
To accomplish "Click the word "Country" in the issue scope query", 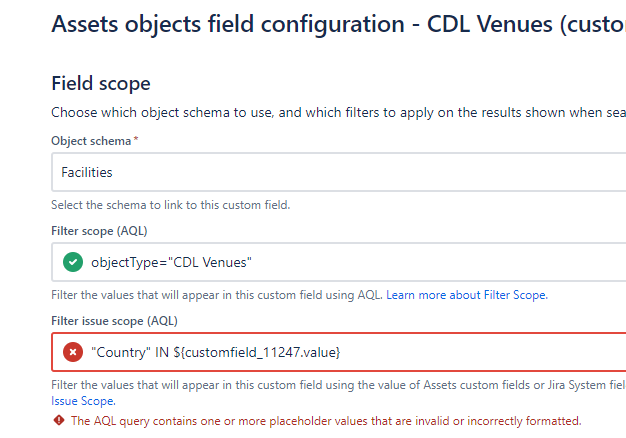I will (121, 352).
